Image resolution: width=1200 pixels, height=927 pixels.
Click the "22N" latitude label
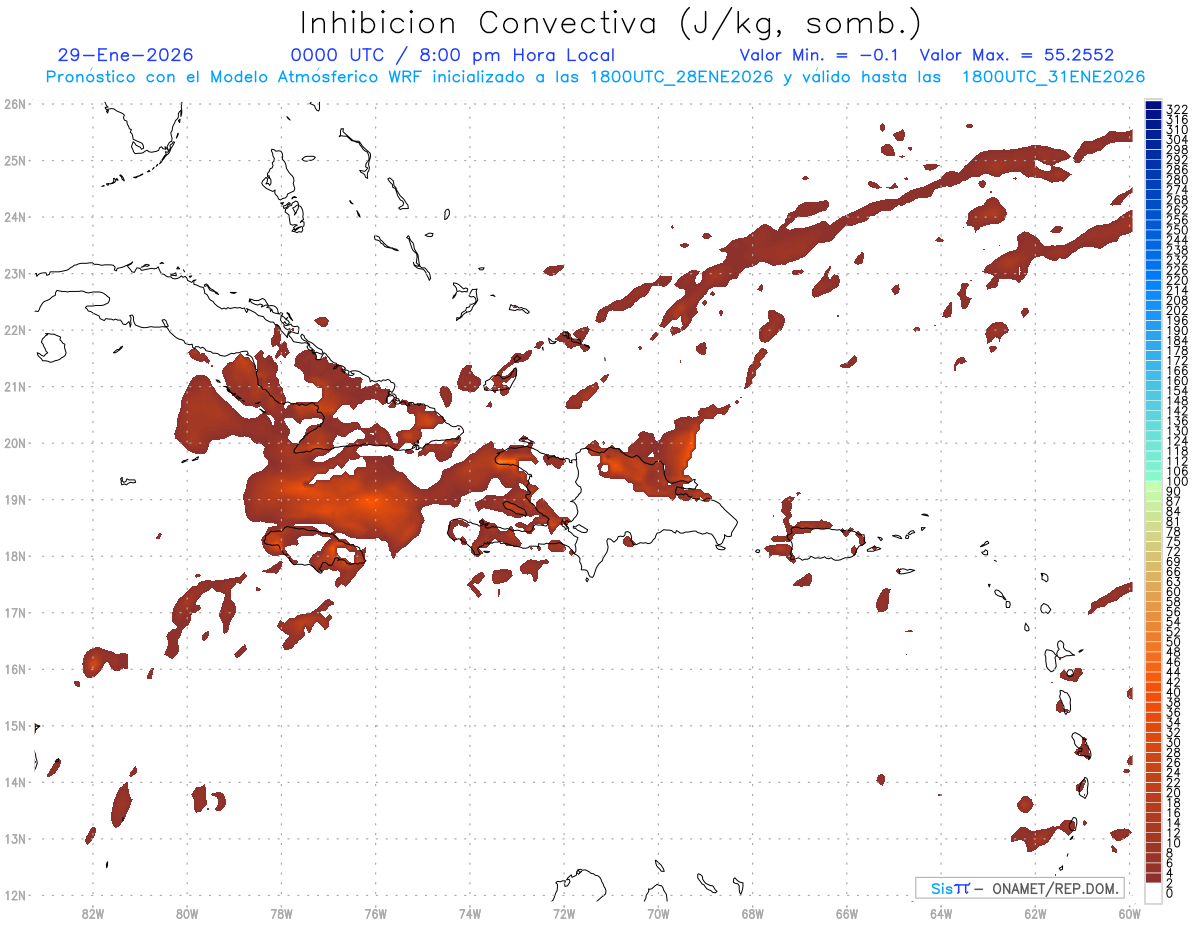(15, 330)
